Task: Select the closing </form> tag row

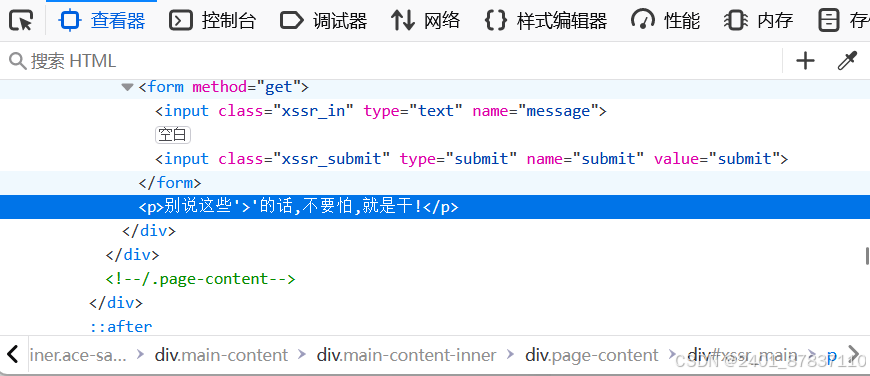Action: coord(170,183)
